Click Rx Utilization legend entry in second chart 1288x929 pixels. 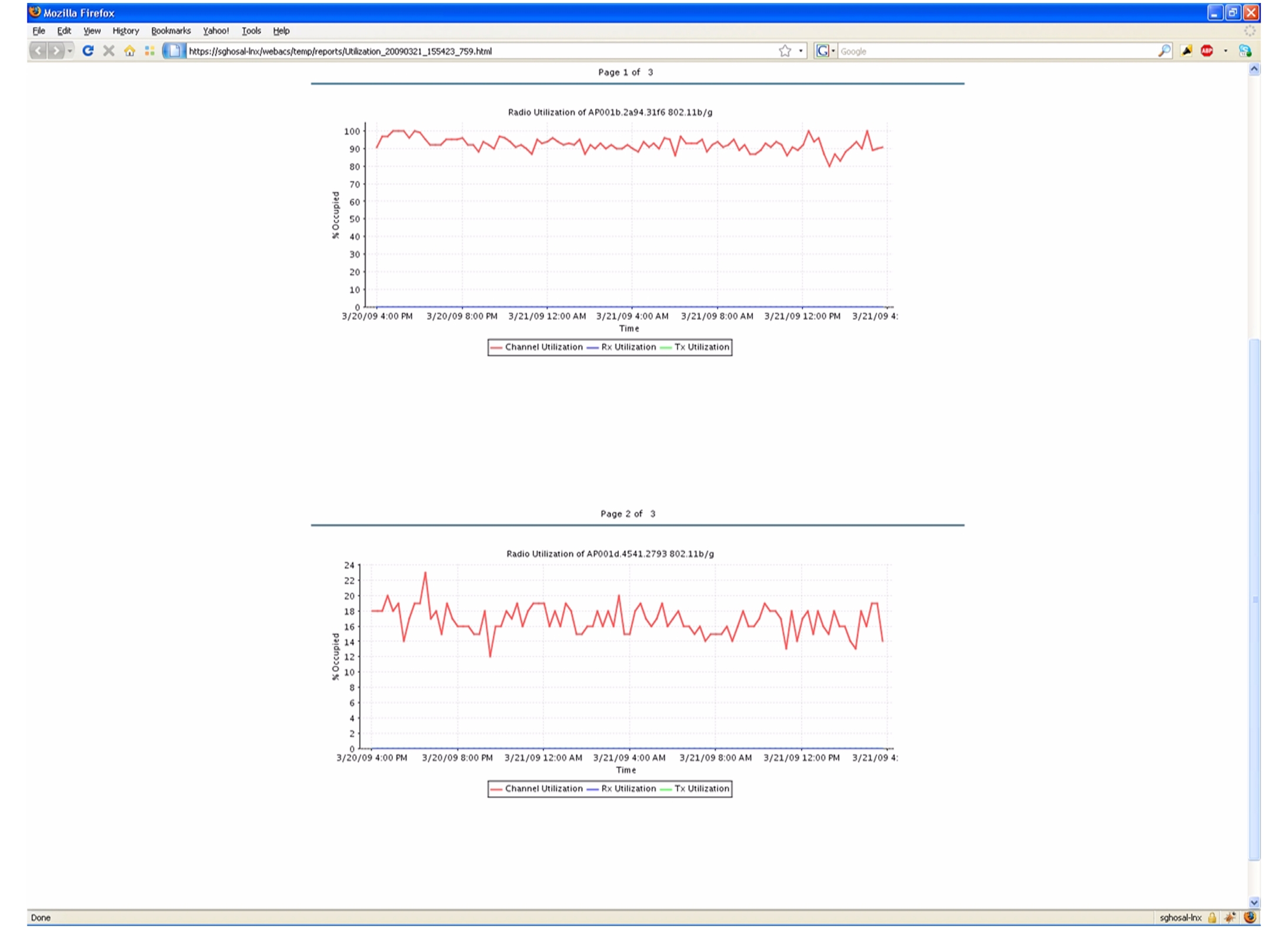(x=621, y=789)
